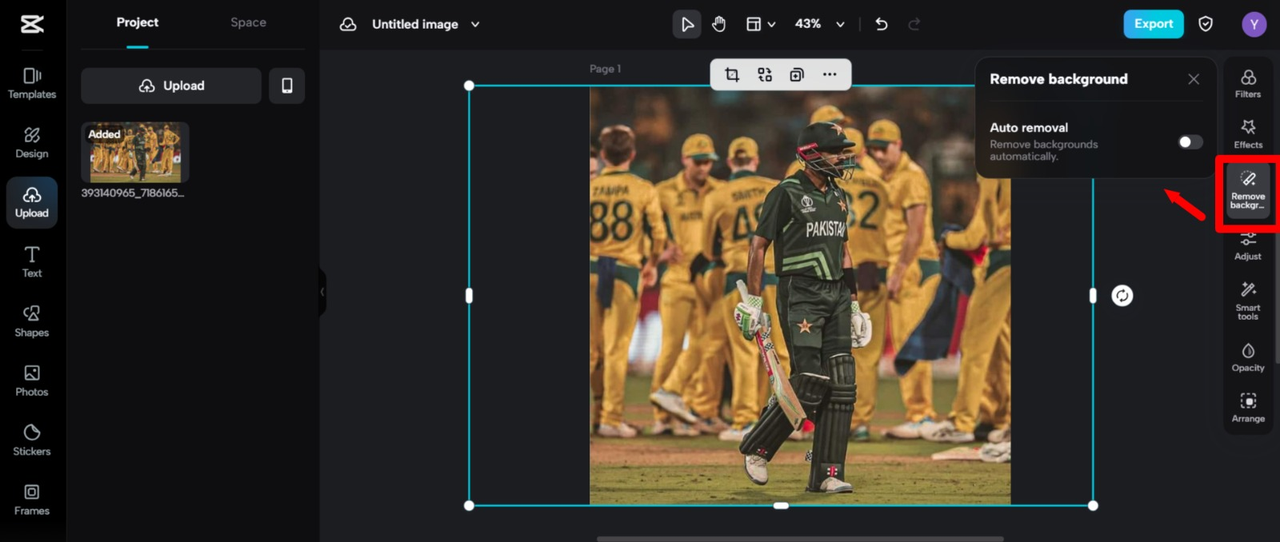The height and width of the screenshot is (542, 1280).
Task: Open the canvas layout resize menu
Action: [761, 24]
